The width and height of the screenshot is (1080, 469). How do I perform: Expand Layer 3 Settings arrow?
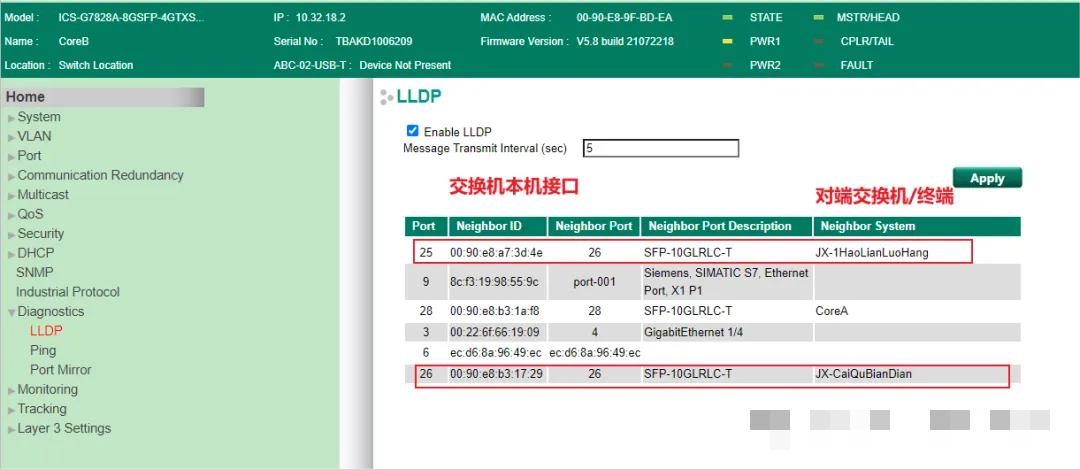[12, 429]
